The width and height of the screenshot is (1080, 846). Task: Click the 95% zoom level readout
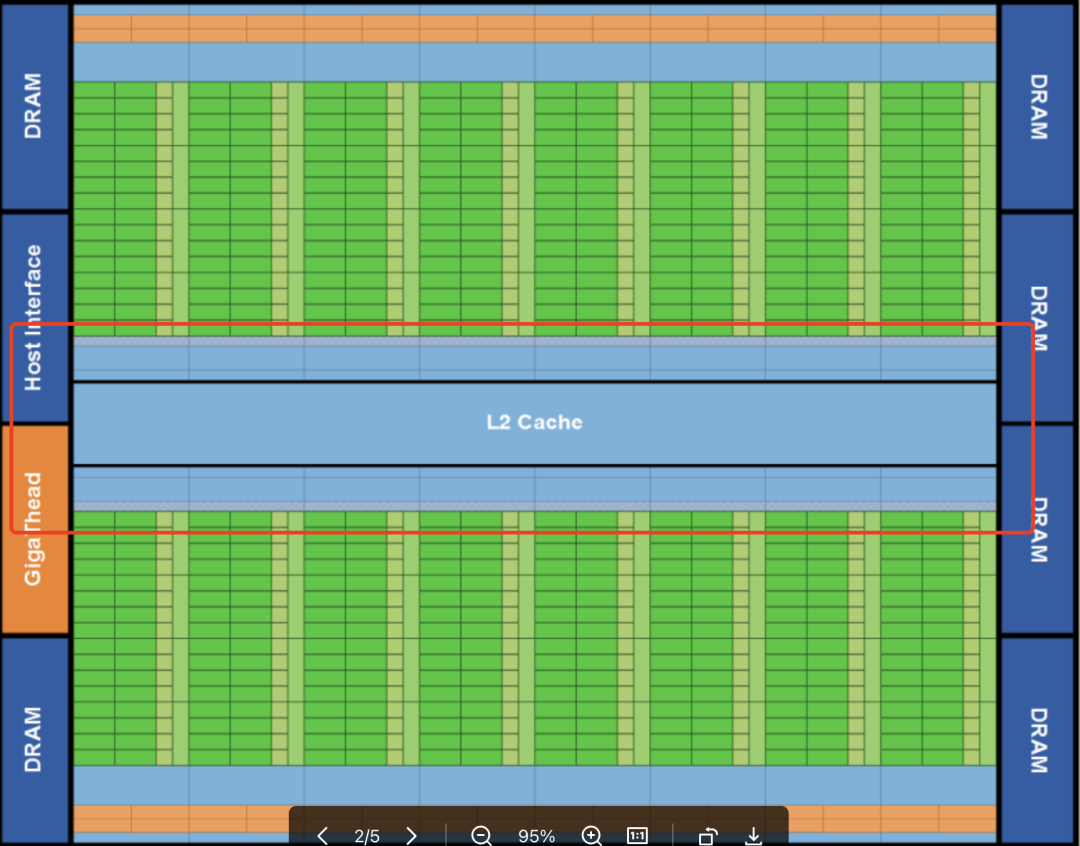tap(537, 836)
